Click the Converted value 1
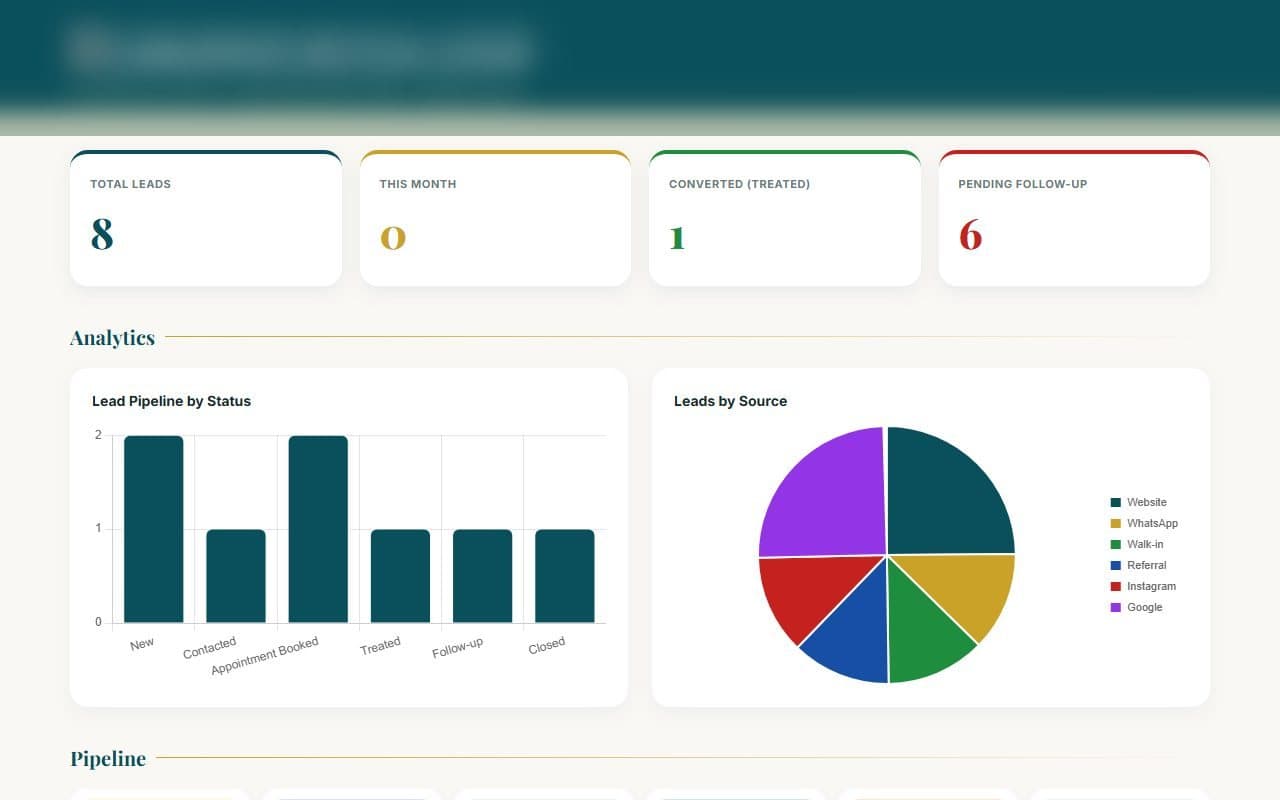Viewport: 1280px width, 800px height. (x=677, y=237)
